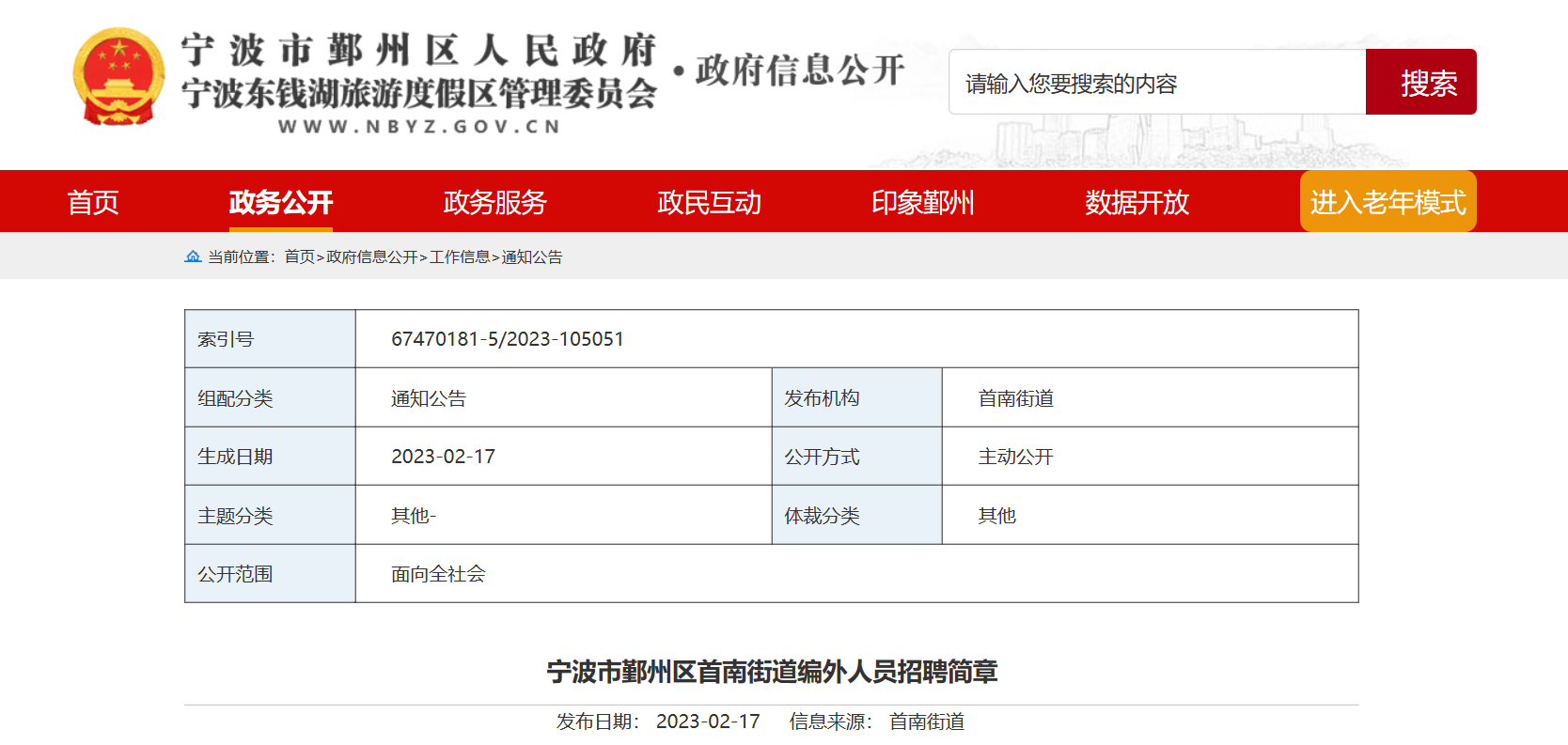Open the 数据开放 navigation tab
Screen dimensions: 1568x745
pyautogui.click(x=1137, y=202)
